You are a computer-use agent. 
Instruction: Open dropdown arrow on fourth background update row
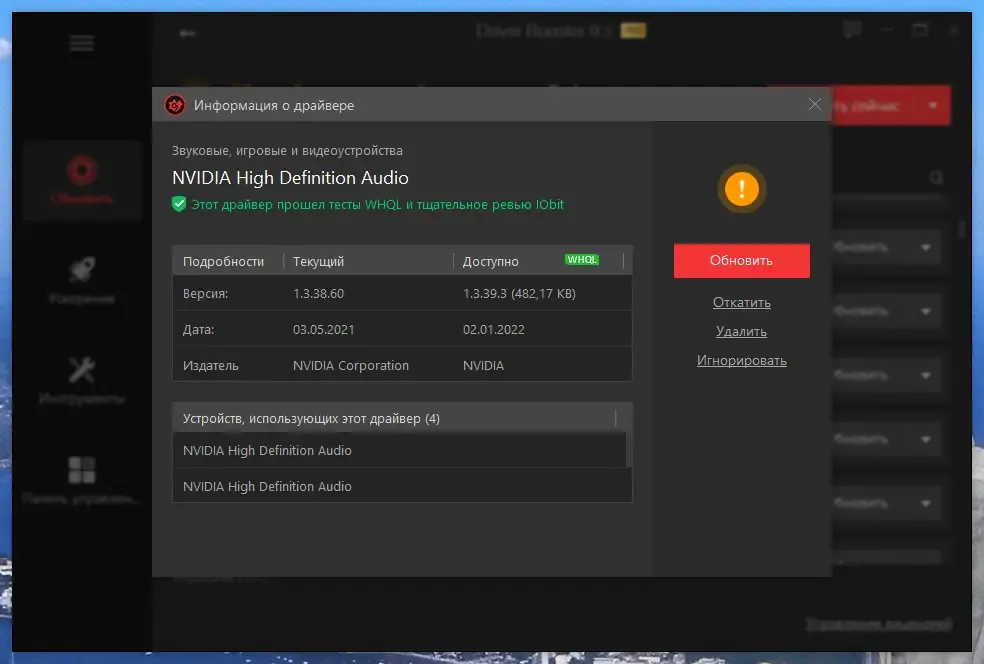pyautogui.click(x=926, y=439)
